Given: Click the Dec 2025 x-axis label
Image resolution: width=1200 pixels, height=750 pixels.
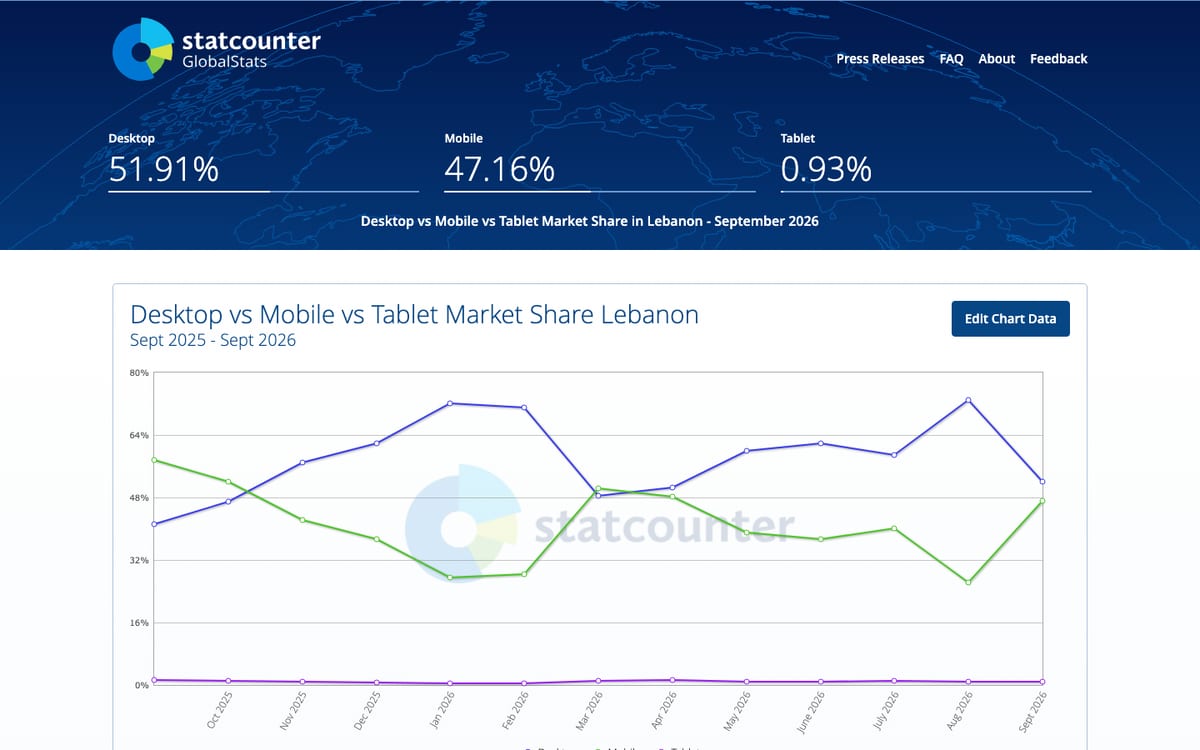Looking at the screenshot, I should pyautogui.click(x=368, y=710).
